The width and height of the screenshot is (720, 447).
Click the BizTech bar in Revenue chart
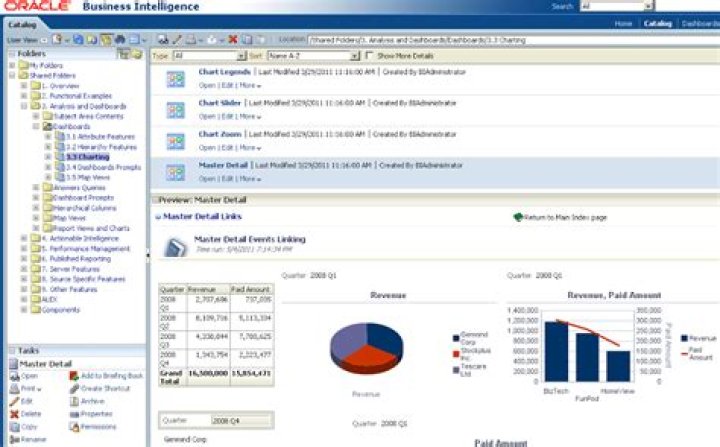(556, 351)
